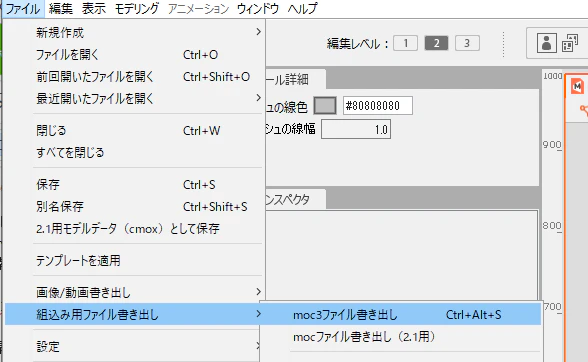588x362 pixels.
Task: Click the person silhouette toolbar icon
Action: [546, 43]
